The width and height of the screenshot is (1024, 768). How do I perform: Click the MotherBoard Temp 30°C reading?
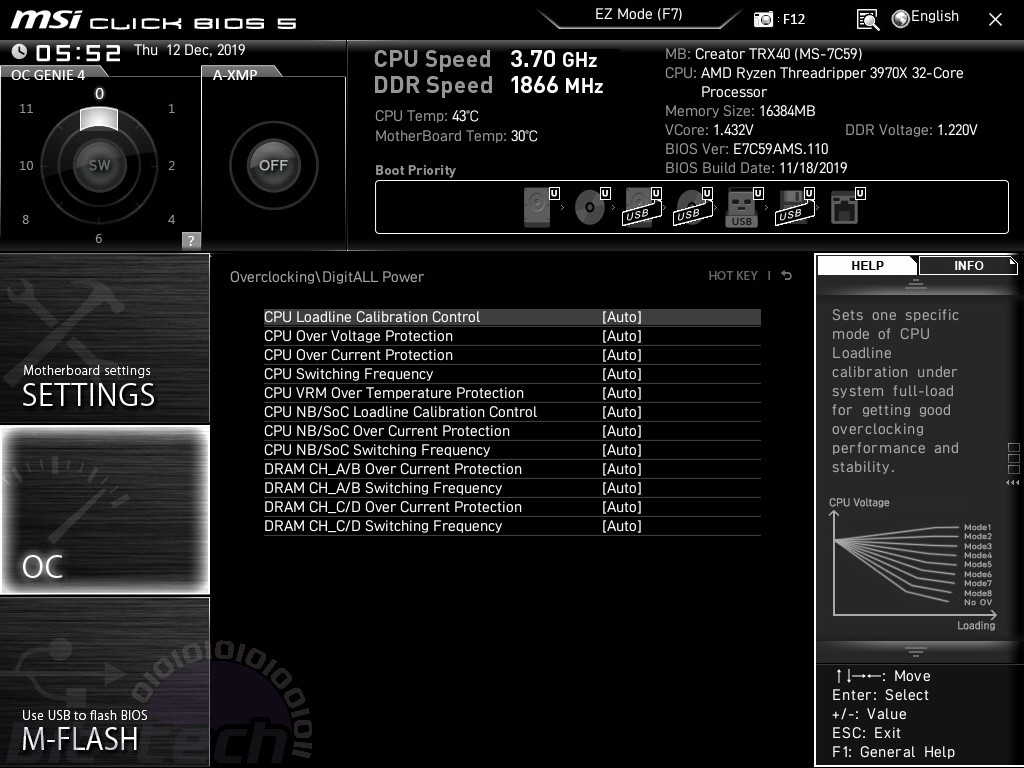456,136
